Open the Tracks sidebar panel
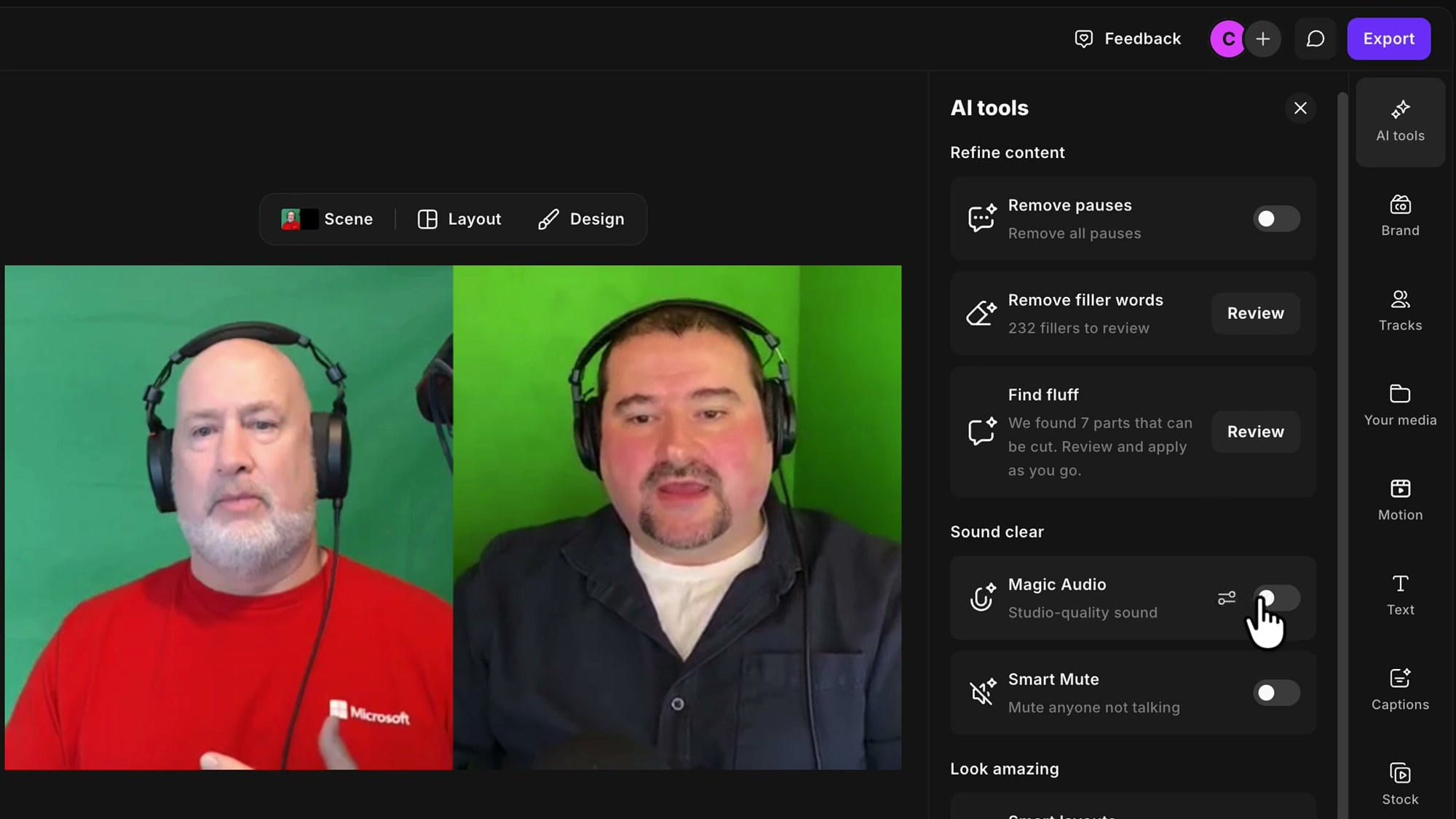The height and width of the screenshot is (819, 1456). click(1400, 311)
